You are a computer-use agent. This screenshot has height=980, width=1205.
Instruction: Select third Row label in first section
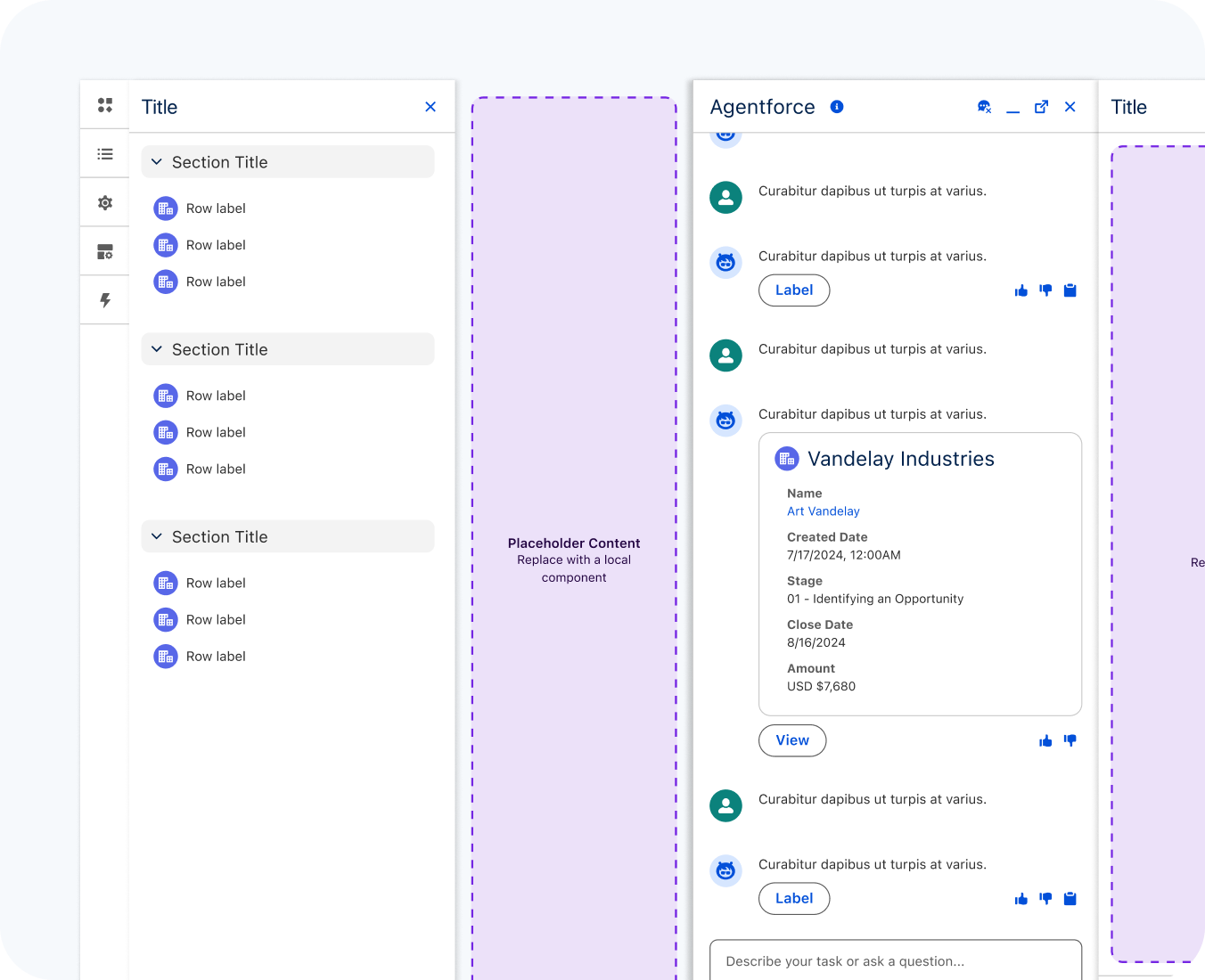click(x=216, y=282)
